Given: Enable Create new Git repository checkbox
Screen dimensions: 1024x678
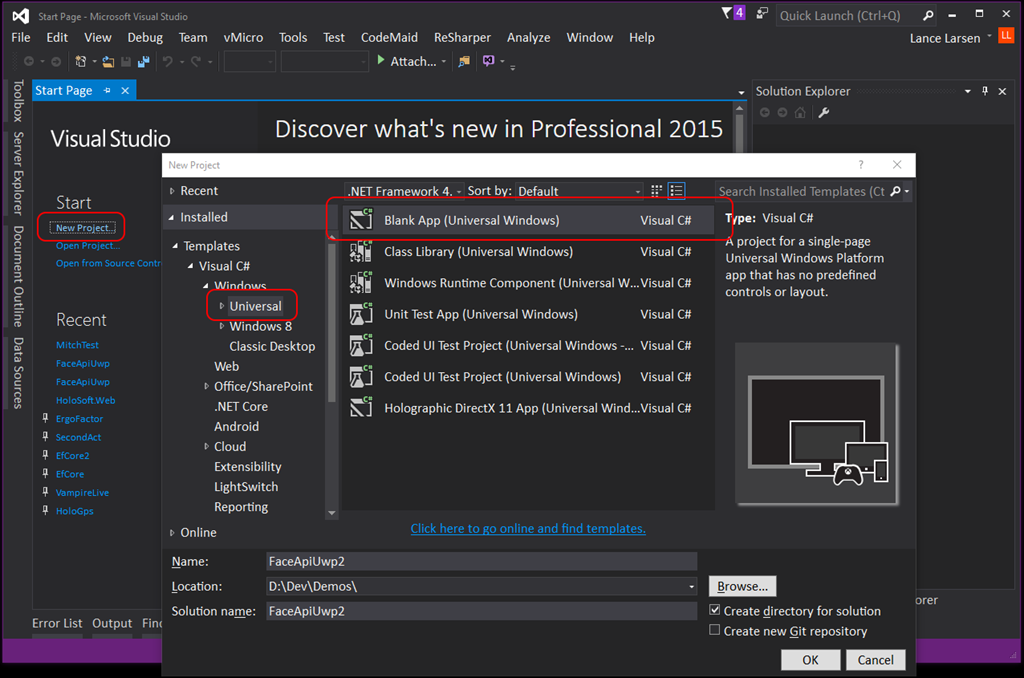Looking at the screenshot, I should pyautogui.click(x=715, y=630).
